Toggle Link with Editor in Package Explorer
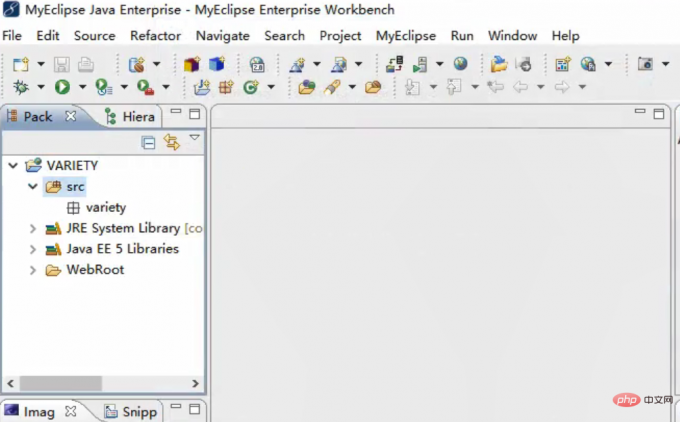Screen dimensions: 680x422 tap(171, 142)
